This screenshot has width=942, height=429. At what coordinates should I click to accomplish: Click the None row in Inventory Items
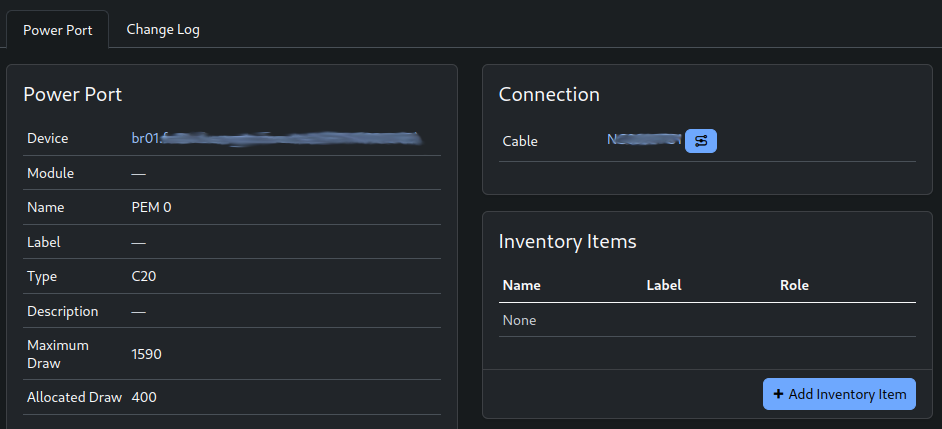pos(707,320)
